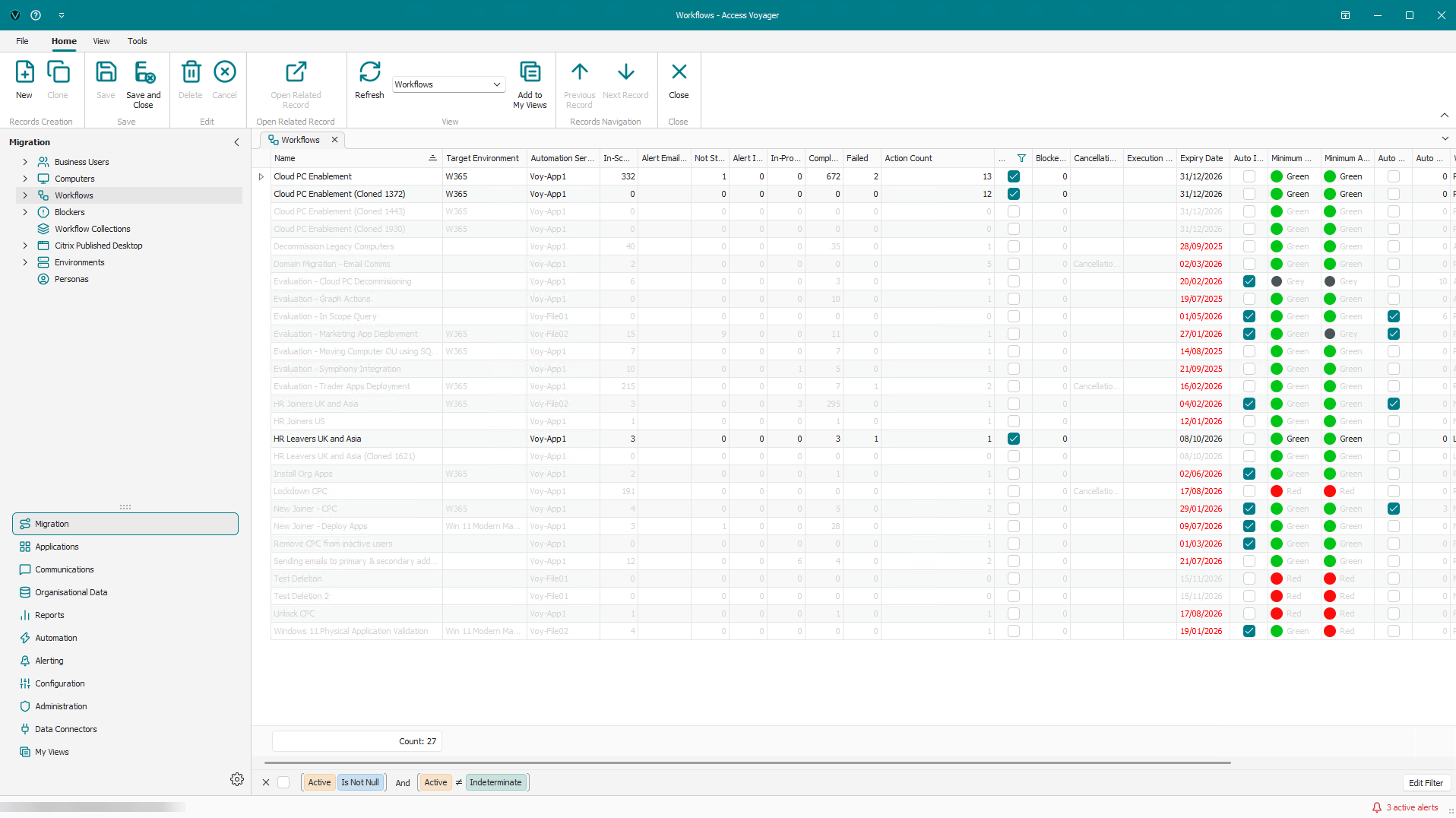1456x818 pixels.
Task: Expand row indicator for Cloud PC Enablement
Action: tap(261, 176)
